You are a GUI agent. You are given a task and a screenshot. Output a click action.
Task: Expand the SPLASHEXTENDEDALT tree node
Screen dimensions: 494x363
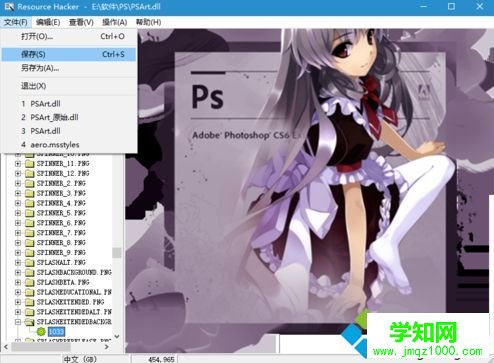pos(18,312)
